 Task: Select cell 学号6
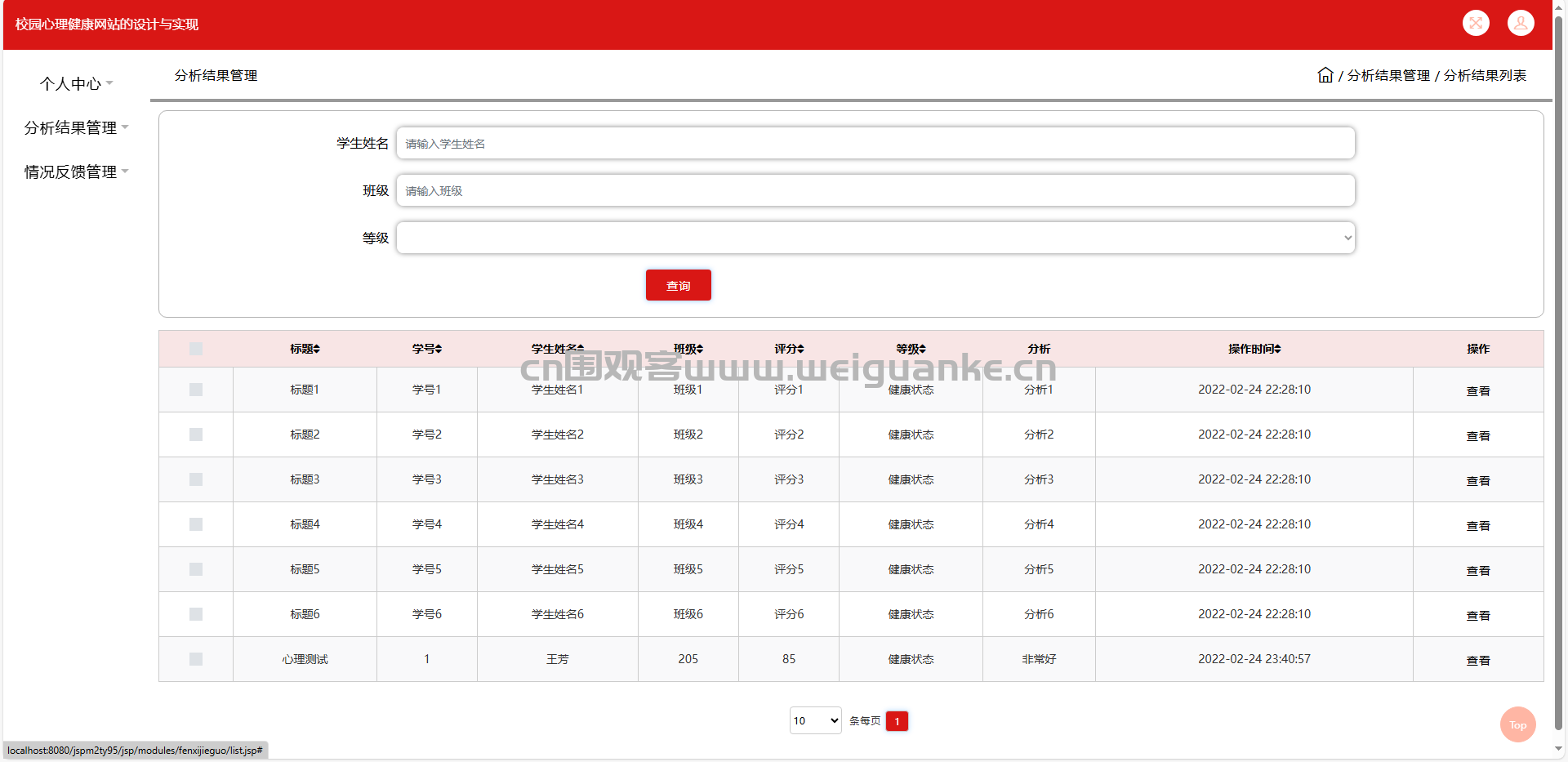click(x=427, y=614)
